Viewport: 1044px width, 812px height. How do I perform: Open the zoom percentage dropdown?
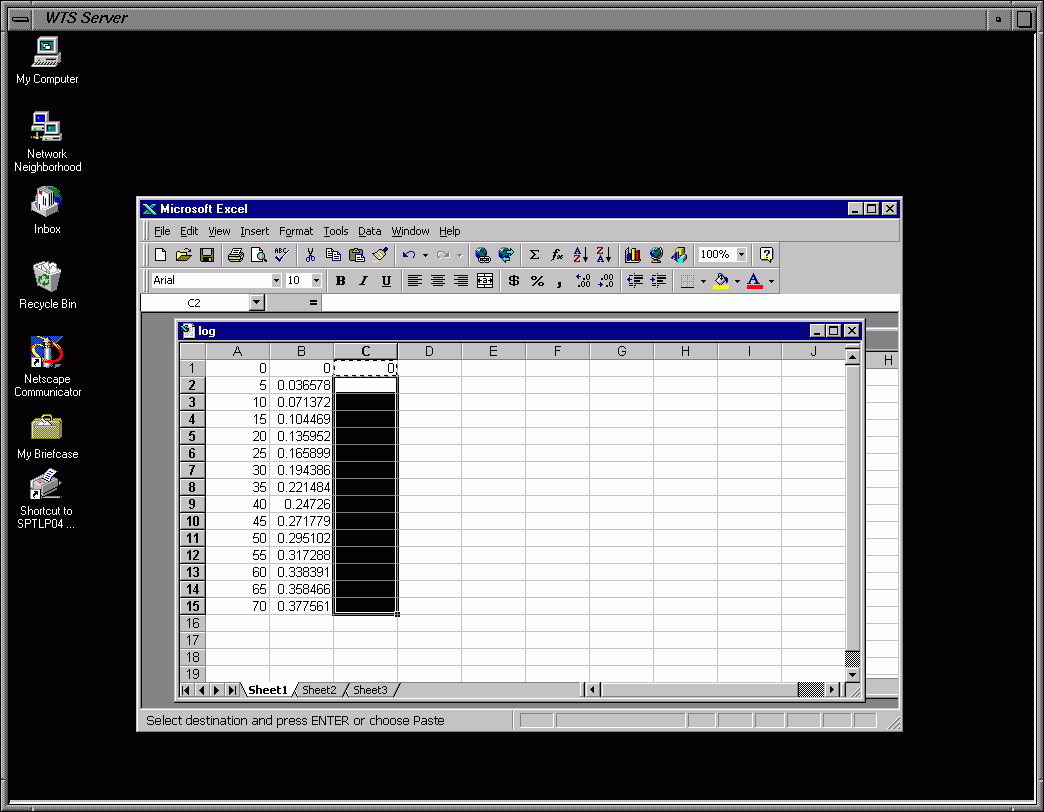coord(741,255)
